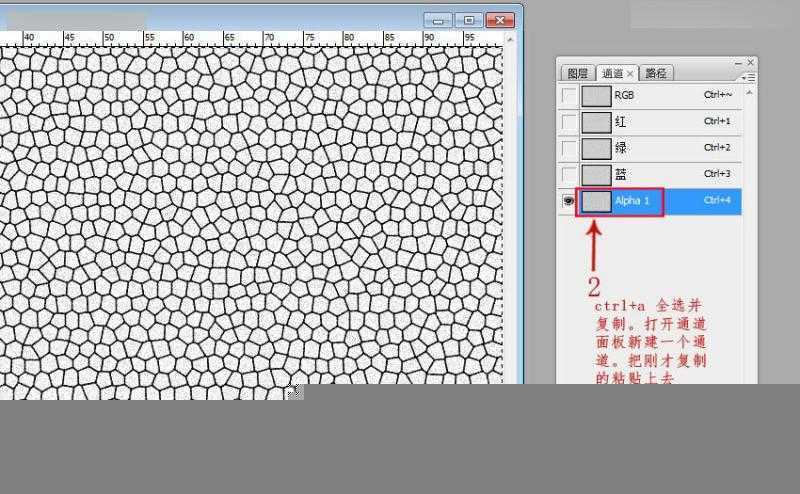This screenshot has width=800, height=494.
Task: Close the Channels panel group
Action: pos(751,62)
